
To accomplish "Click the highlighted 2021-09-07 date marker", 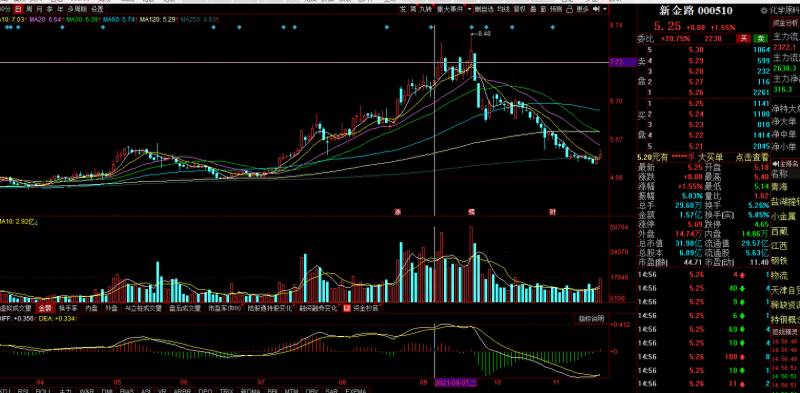I will tap(456, 382).
